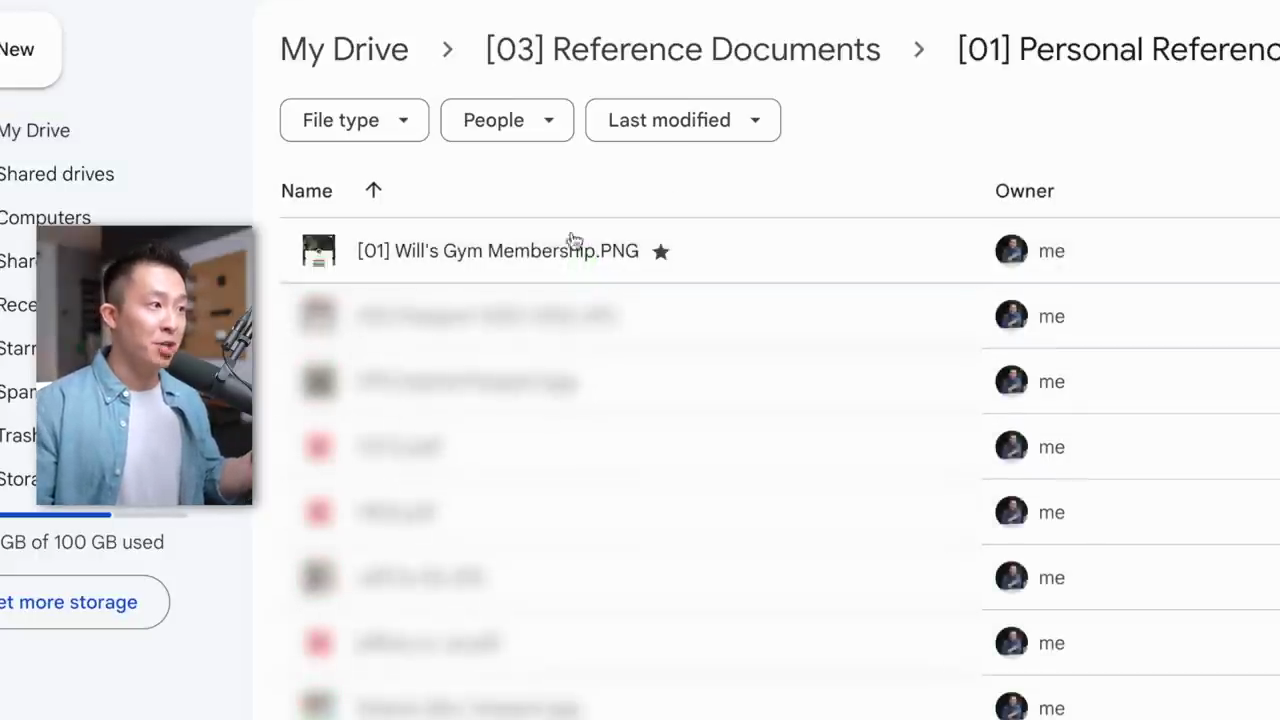
Task: Toggle the star on Will's Gym Membership file
Action: click(x=660, y=252)
